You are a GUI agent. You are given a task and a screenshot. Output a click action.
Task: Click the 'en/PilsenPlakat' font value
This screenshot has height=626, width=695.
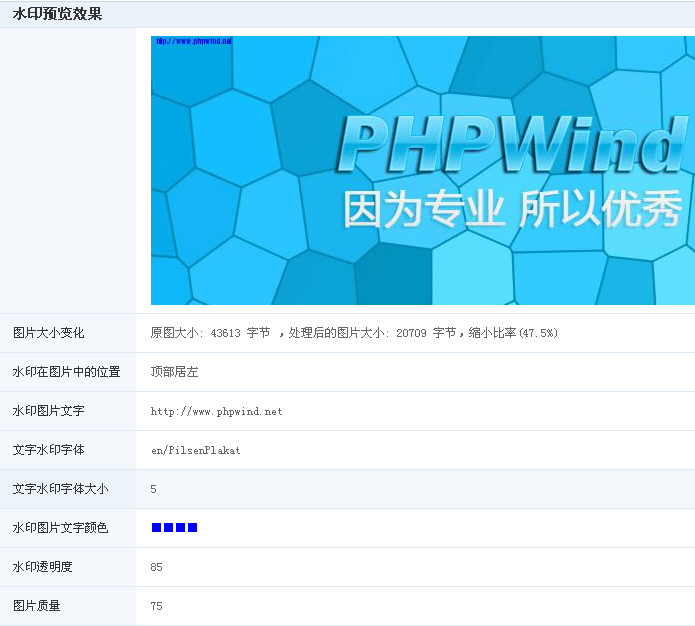point(195,450)
